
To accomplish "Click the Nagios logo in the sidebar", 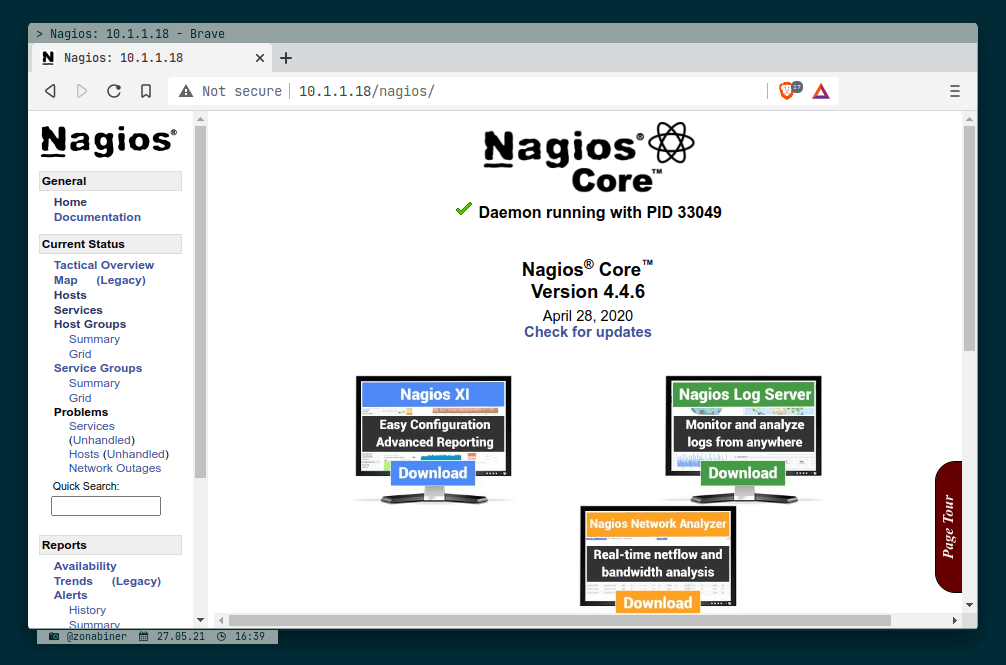I will pyautogui.click(x=108, y=142).
